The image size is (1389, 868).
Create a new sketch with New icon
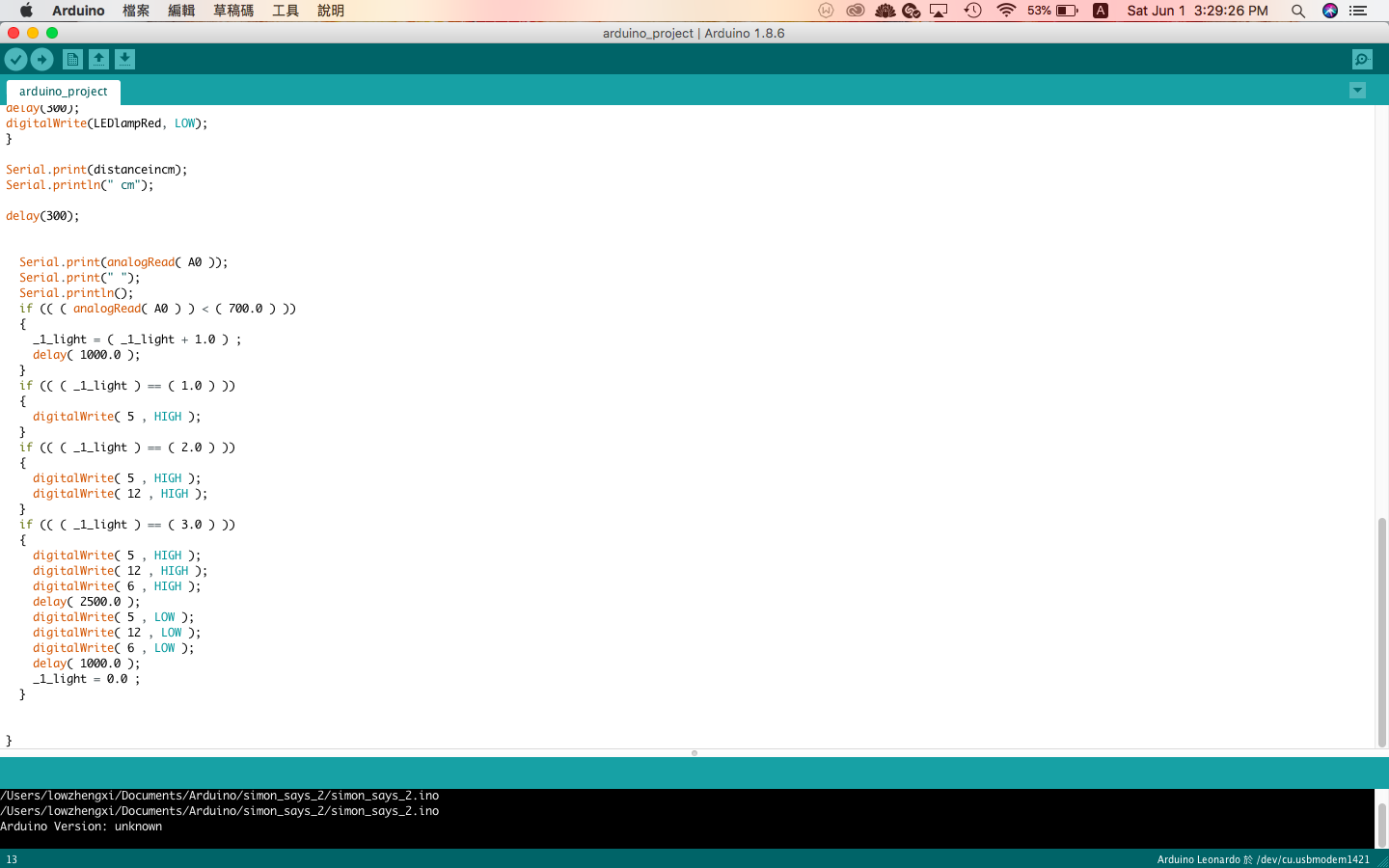tap(72, 60)
